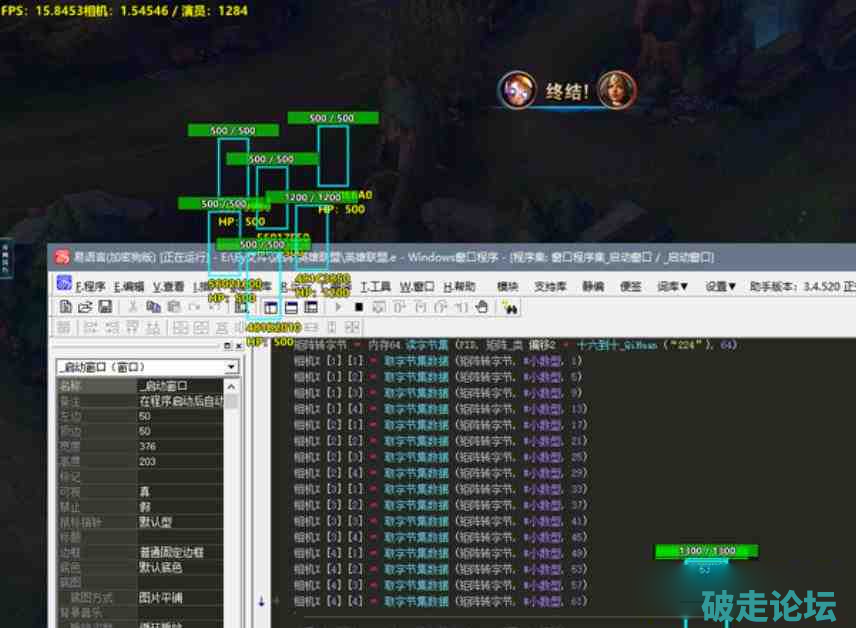Screen dimensions: 856x628
Task: Toggle the 可视 property value 真
Action: pyautogui.click(x=180, y=492)
